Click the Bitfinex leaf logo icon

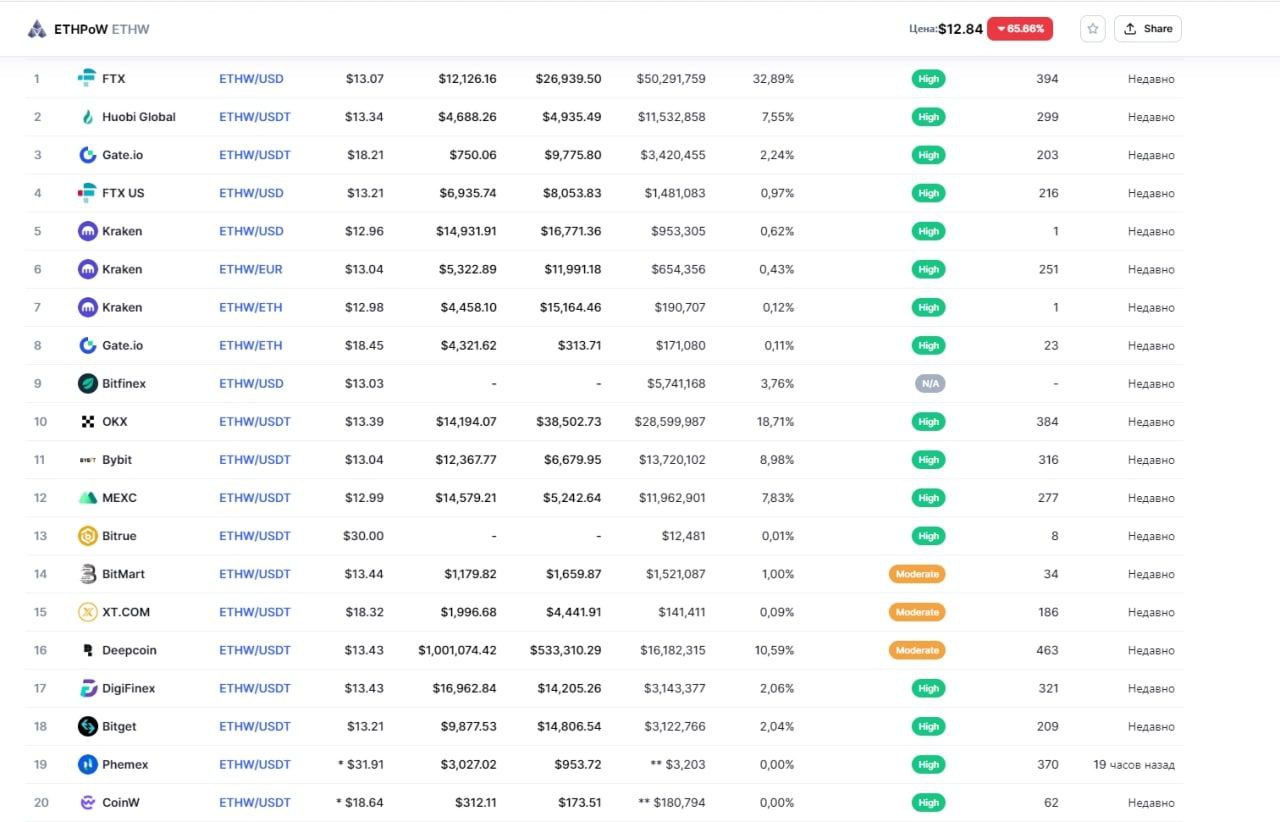pos(87,383)
